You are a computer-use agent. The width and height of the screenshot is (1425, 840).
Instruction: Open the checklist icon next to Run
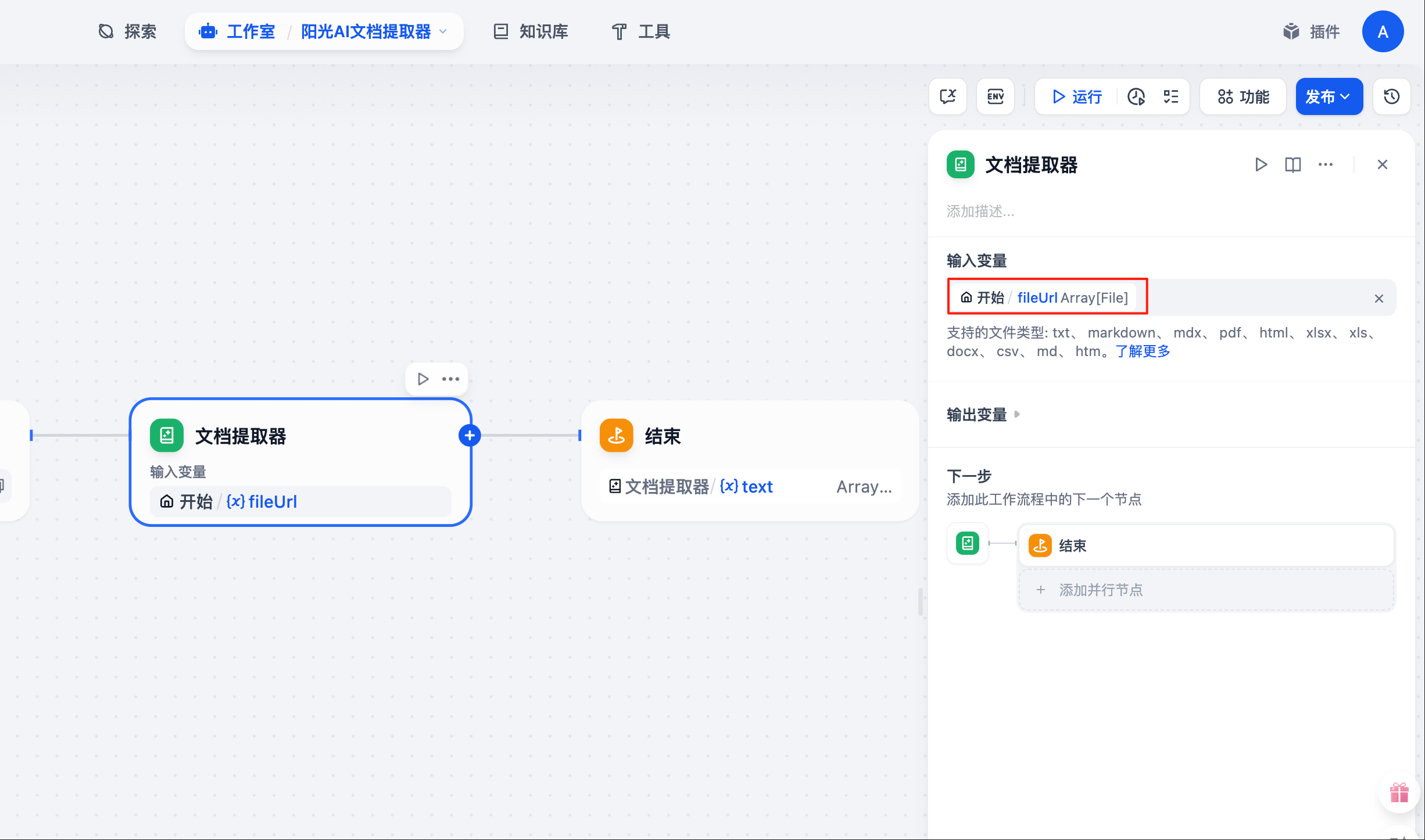(x=1171, y=96)
